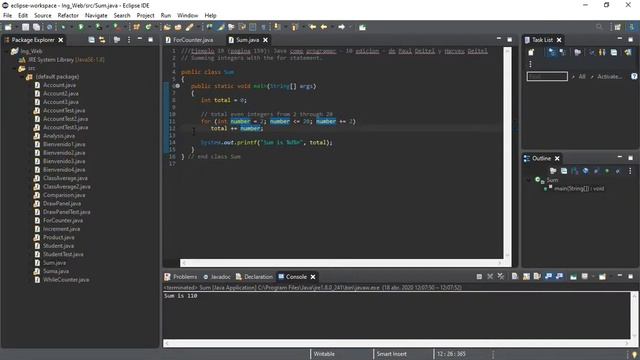Click Pin Console icon
Screen dimensions: 640x360
point(573,276)
